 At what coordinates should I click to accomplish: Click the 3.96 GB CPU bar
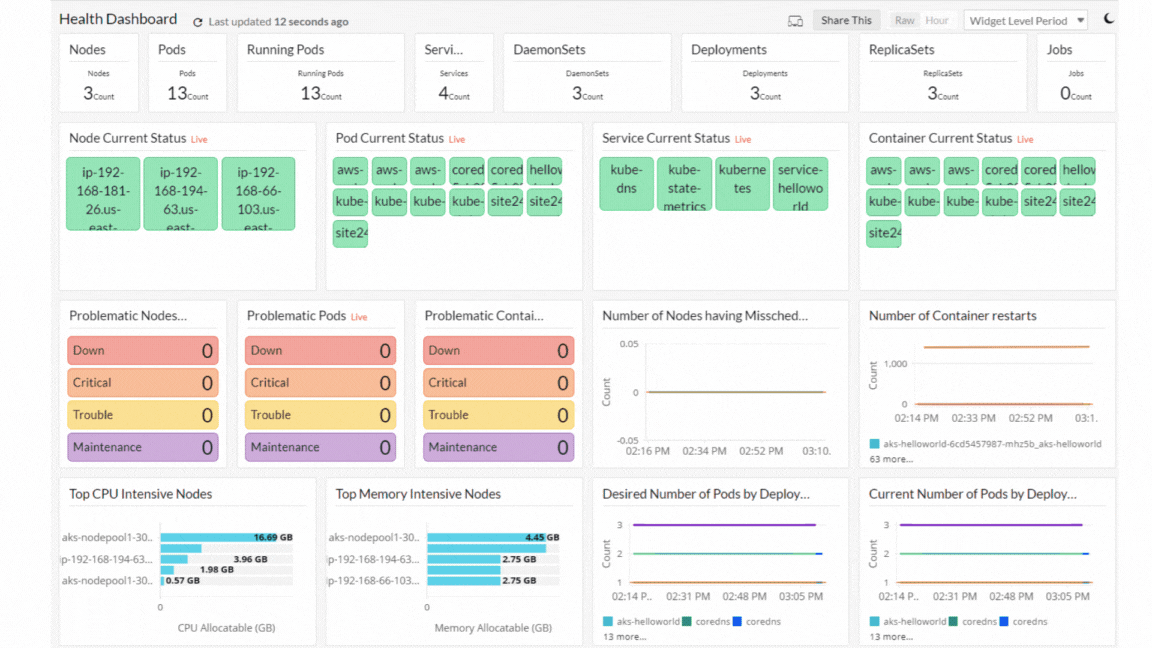[x=174, y=559]
